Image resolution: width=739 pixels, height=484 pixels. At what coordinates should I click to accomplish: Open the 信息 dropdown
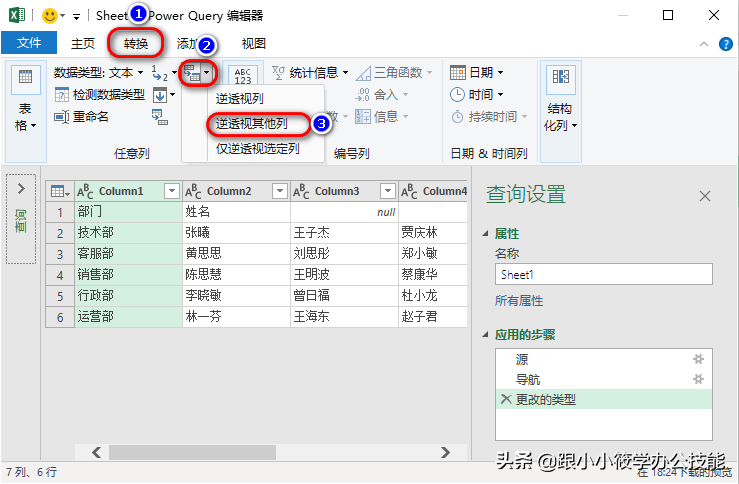click(381, 116)
